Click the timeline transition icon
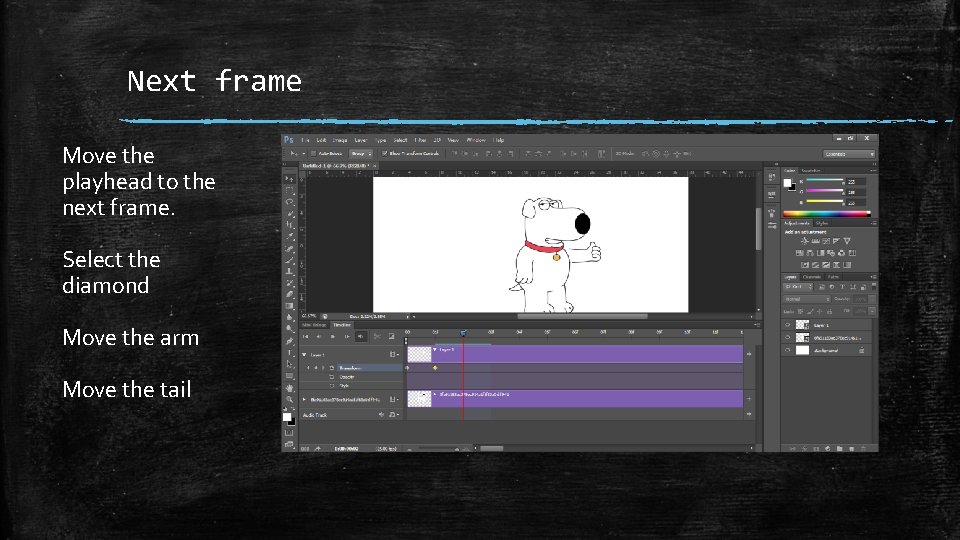 (x=391, y=336)
